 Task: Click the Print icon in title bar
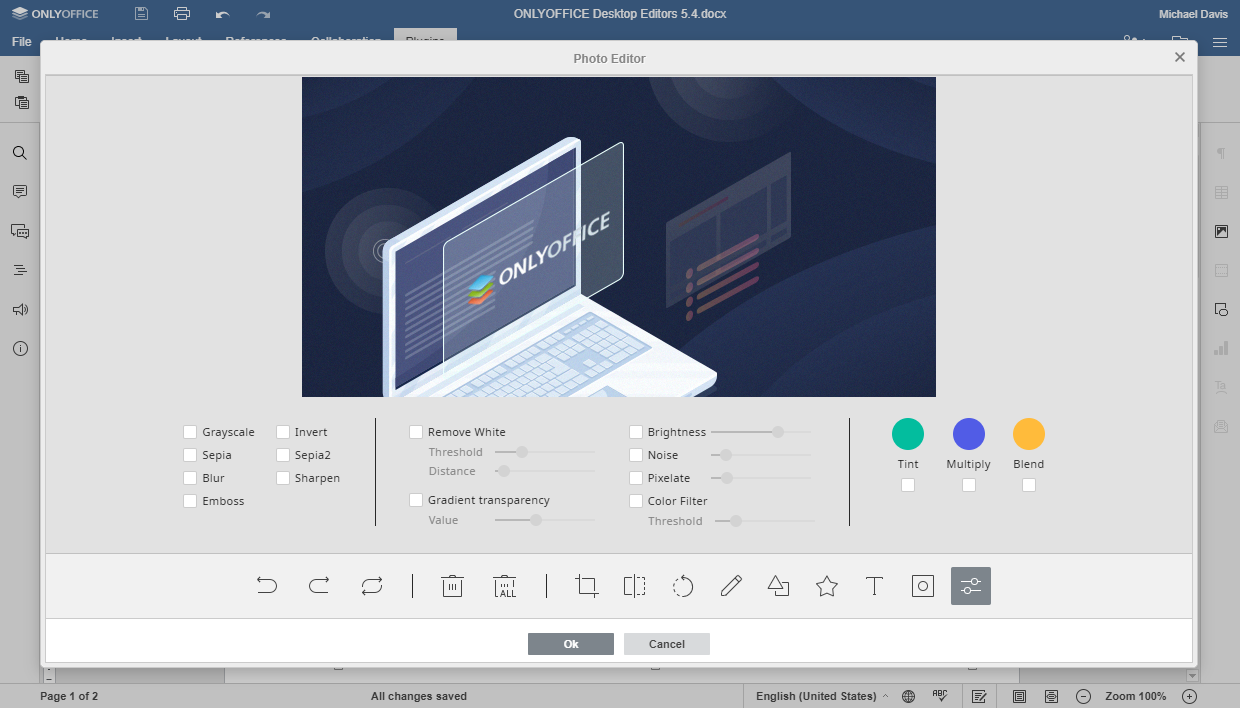pyautogui.click(x=182, y=14)
